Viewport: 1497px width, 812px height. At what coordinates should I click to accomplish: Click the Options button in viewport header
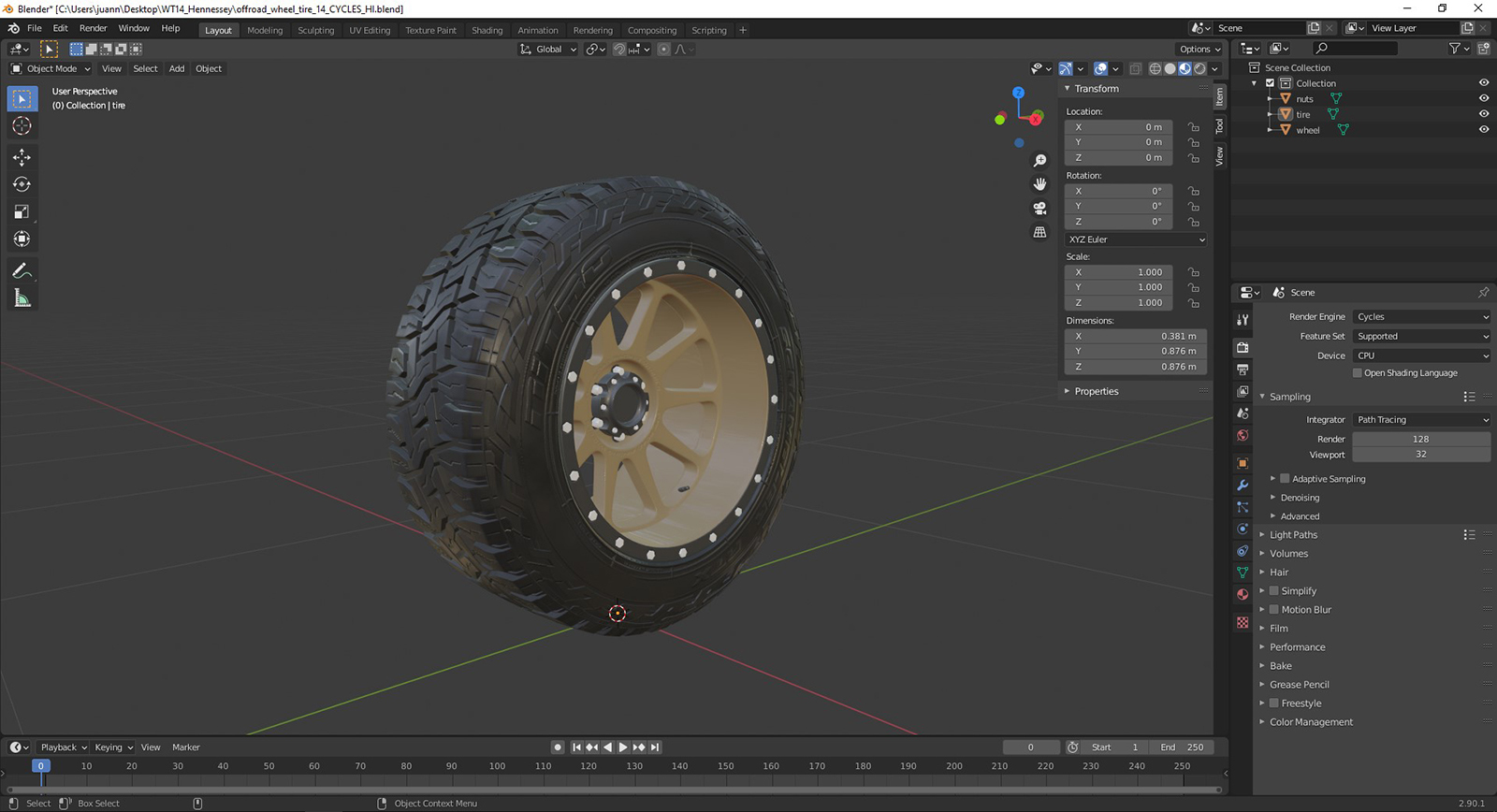(1200, 50)
